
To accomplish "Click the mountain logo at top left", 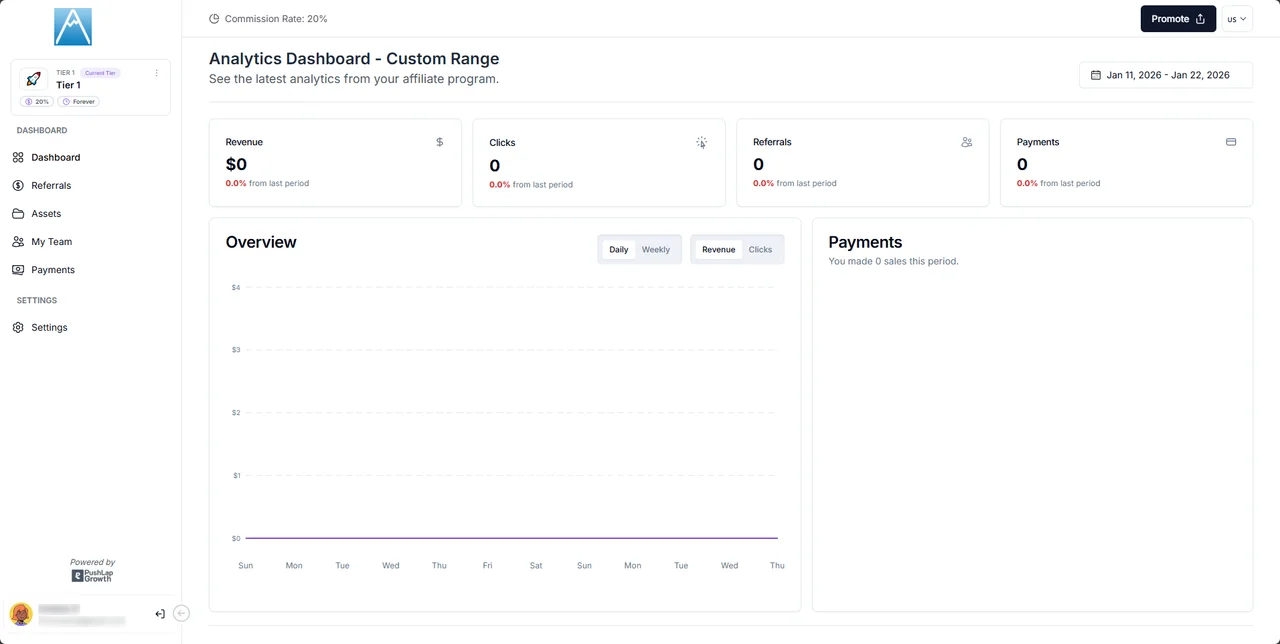I will click(73, 27).
